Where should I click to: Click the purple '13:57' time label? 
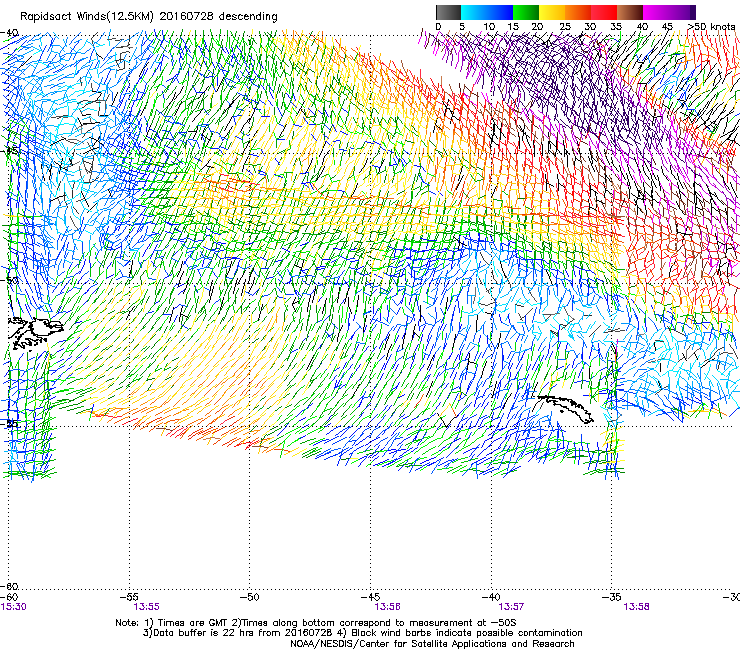[x=511, y=607]
